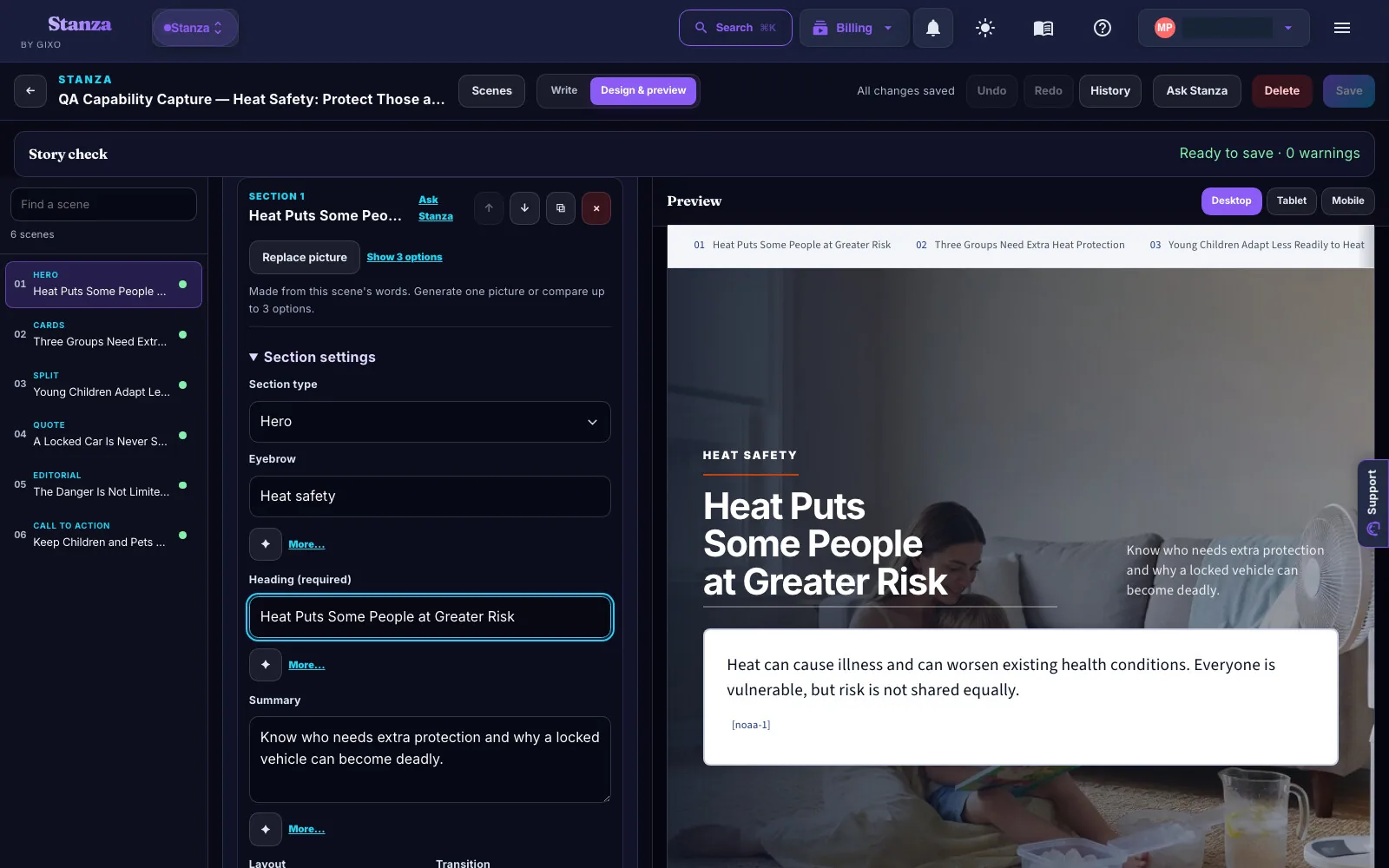
Task: Move Section 1 down
Action: pos(524,208)
